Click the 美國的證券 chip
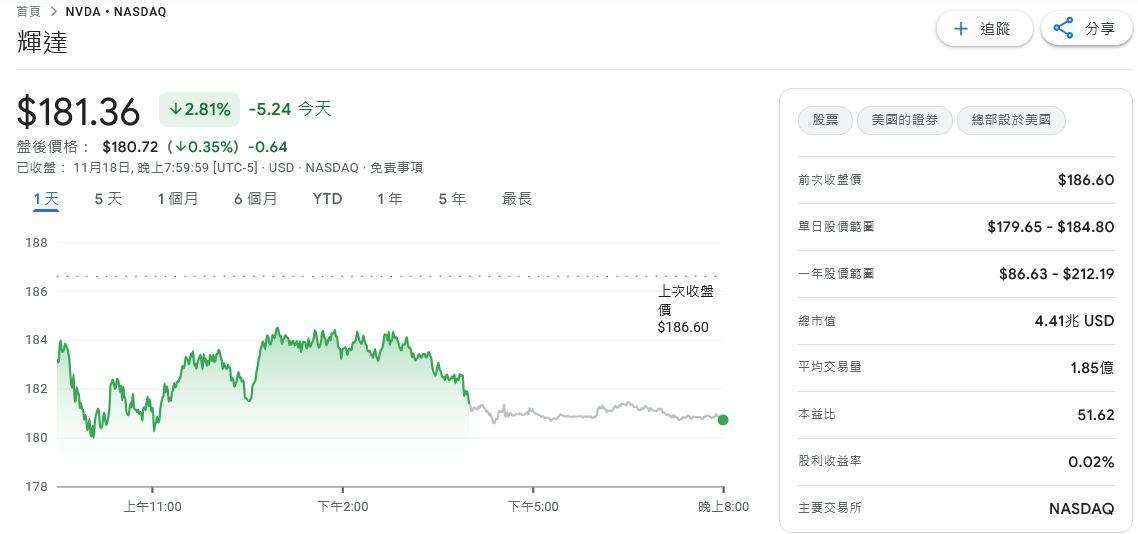This screenshot has width=1138, height=534. (x=904, y=120)
